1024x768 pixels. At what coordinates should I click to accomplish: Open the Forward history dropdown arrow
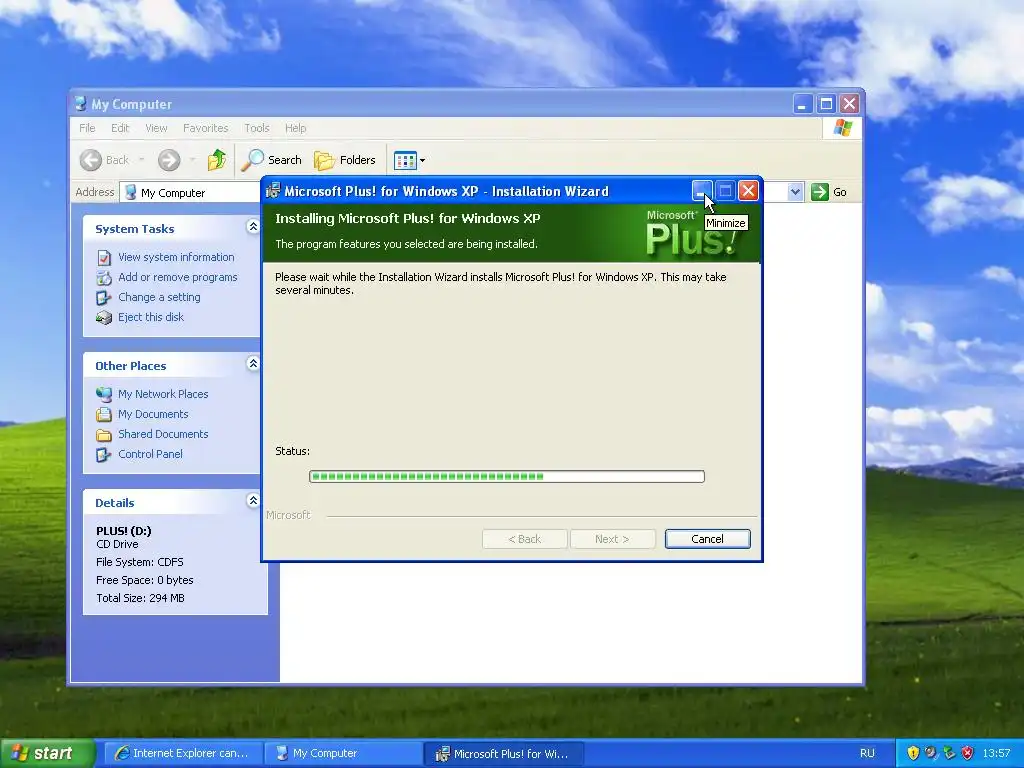[x=192, y=159]
